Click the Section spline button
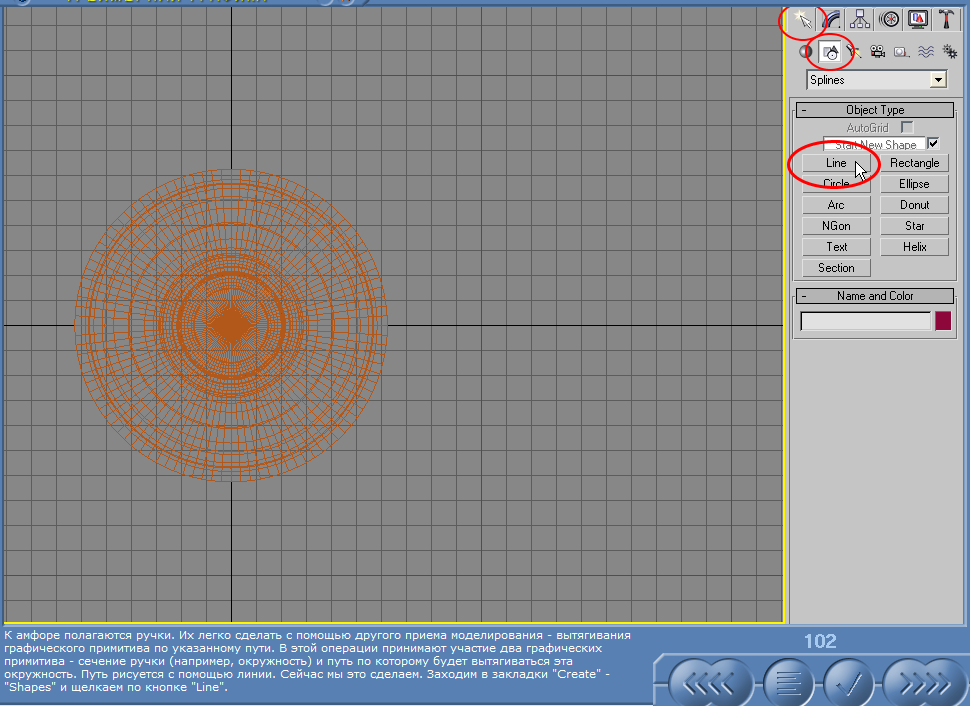 point(836,268)
